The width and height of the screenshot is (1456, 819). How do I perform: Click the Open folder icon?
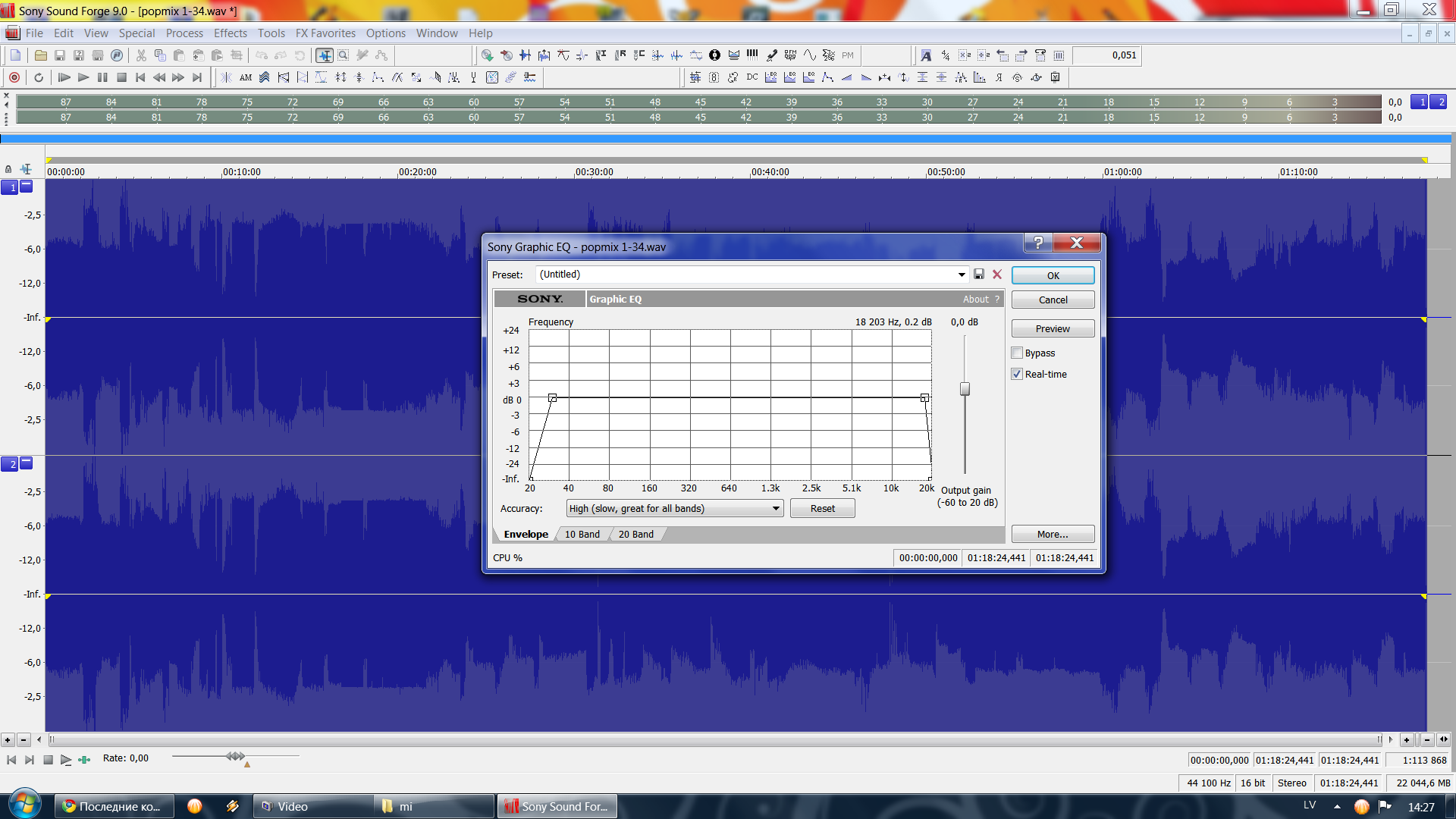41,55
